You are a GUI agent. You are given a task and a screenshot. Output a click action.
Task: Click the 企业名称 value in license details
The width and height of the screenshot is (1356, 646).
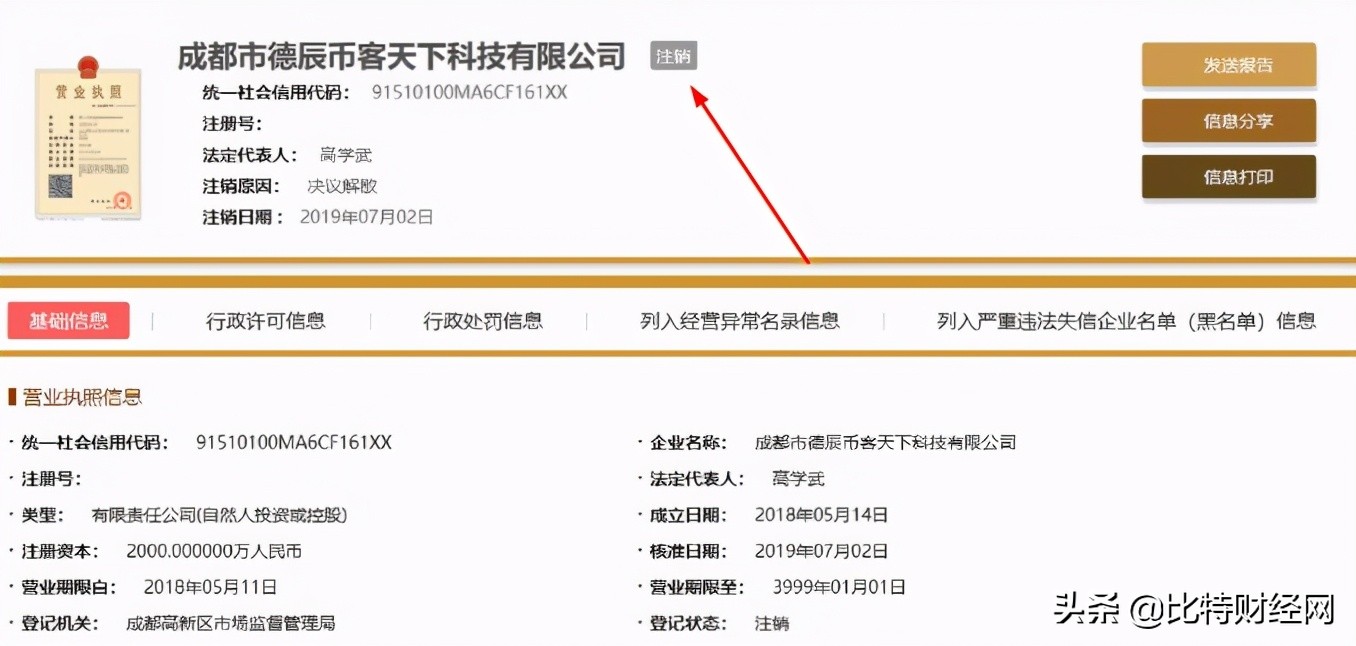click(886, 442)
